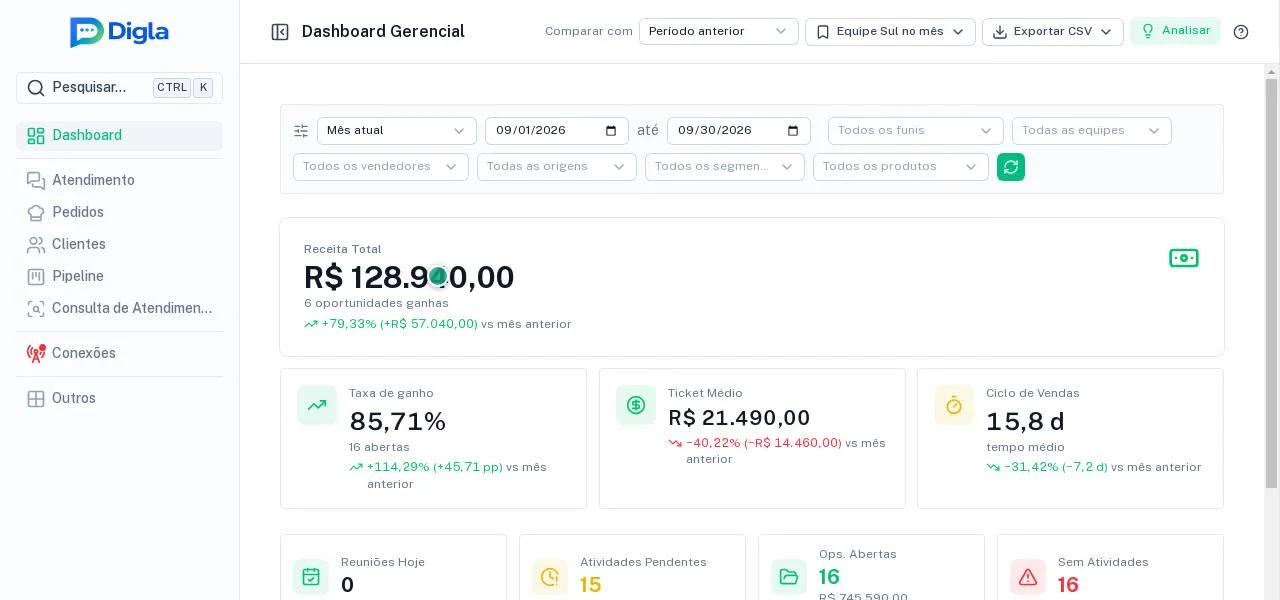Open the Todos os produtos dropdown
This screenshot has height=600, width=1280.
tap(901, 167)
